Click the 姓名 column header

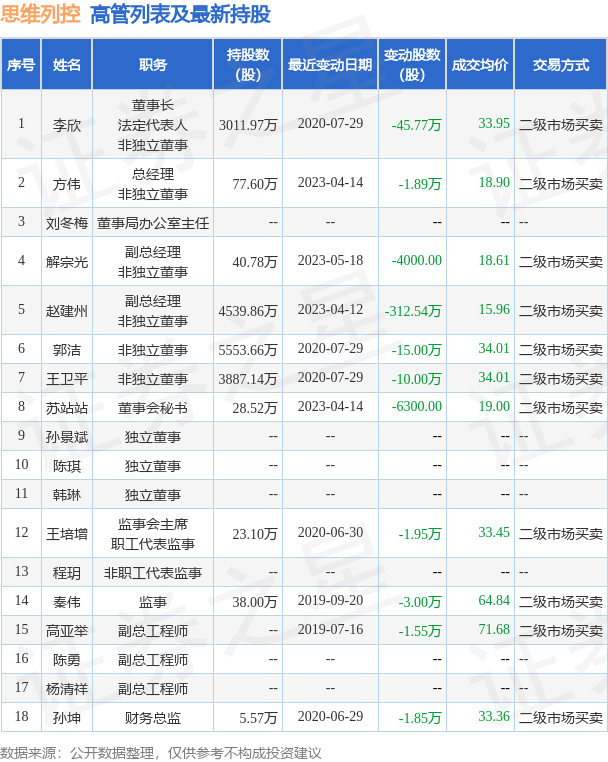(x=67, y=65)
